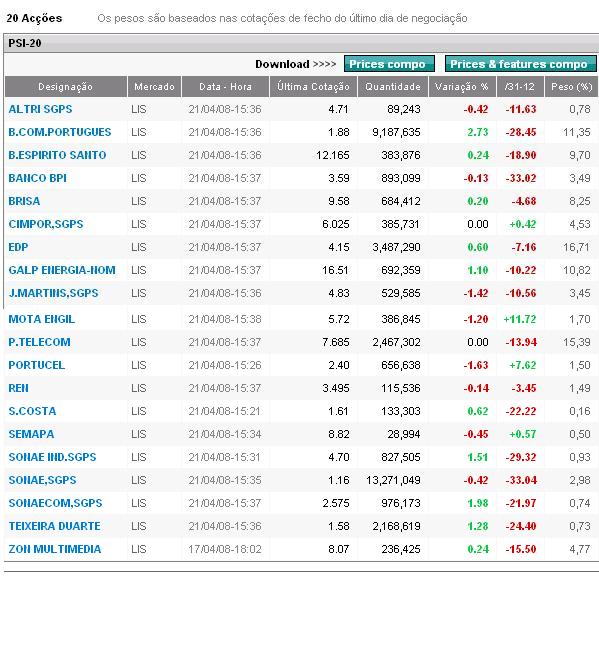Click the Última Cotação column header

pos(314,87)
